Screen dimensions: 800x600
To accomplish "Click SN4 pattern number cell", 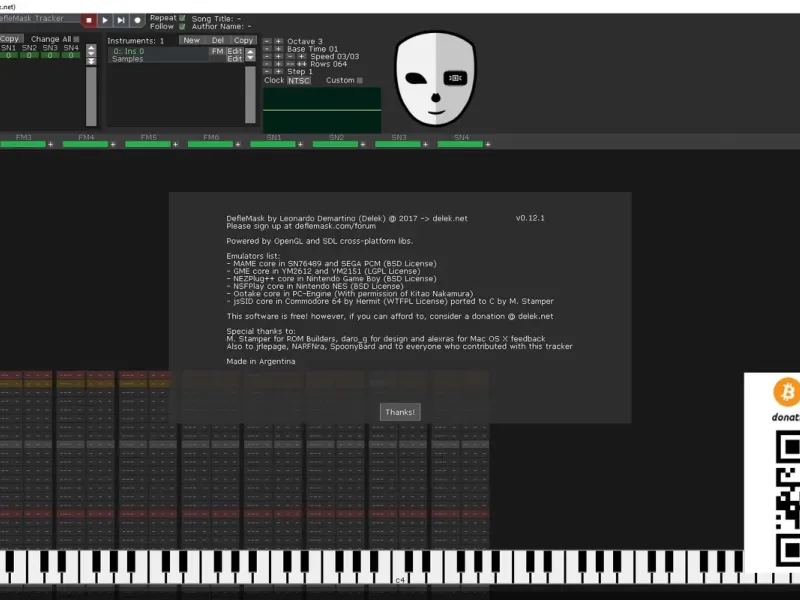I will click(71, 56).
